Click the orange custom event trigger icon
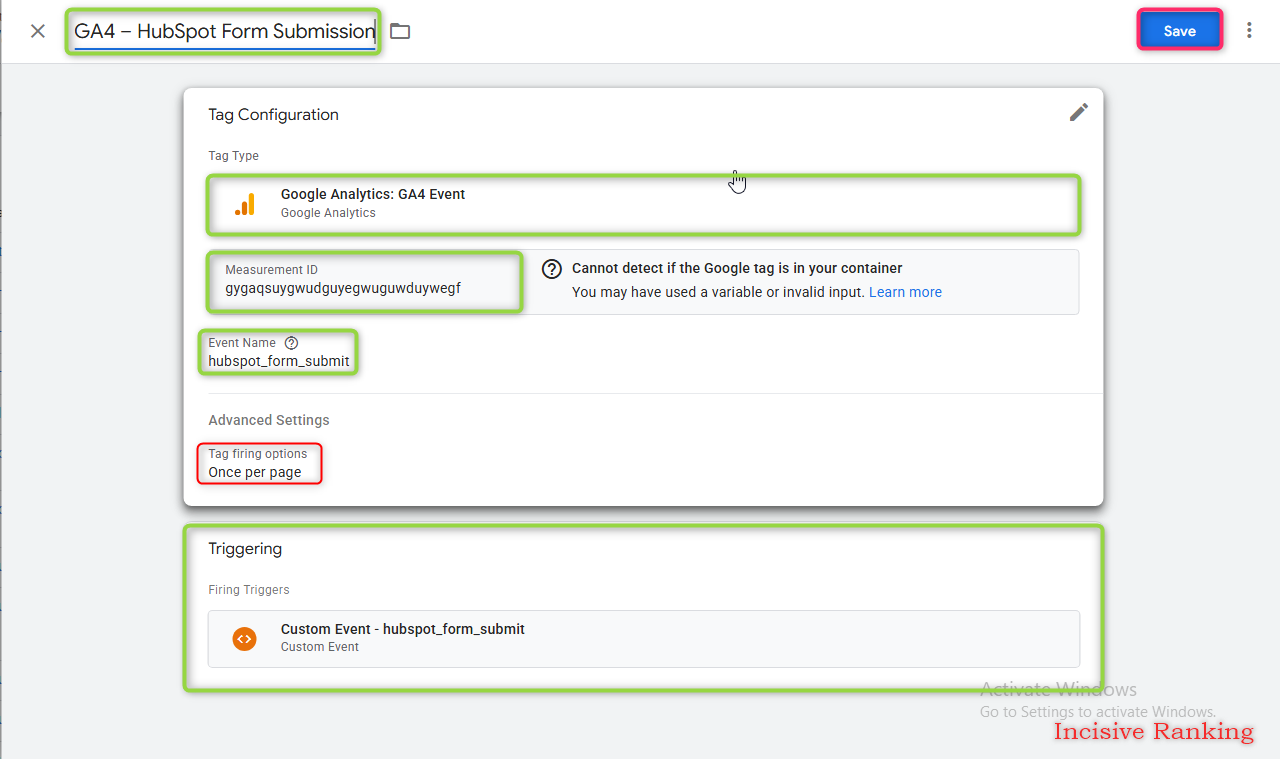Image resolution: width=1280 pixels, height=759 pixels. [x=244, y=638]
